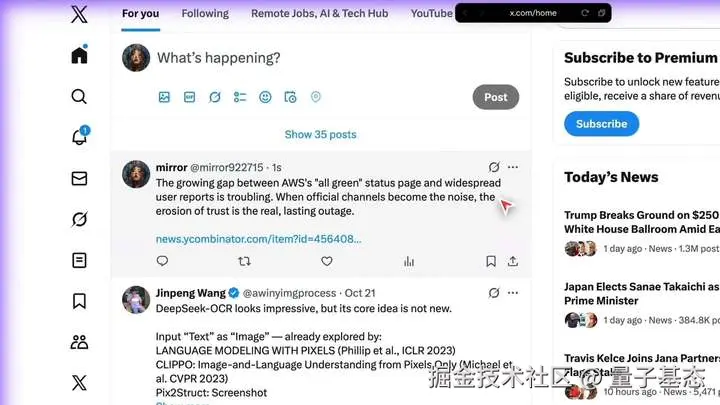
Task: Click Subscribe to Premium button
Action: pos(602,124)
